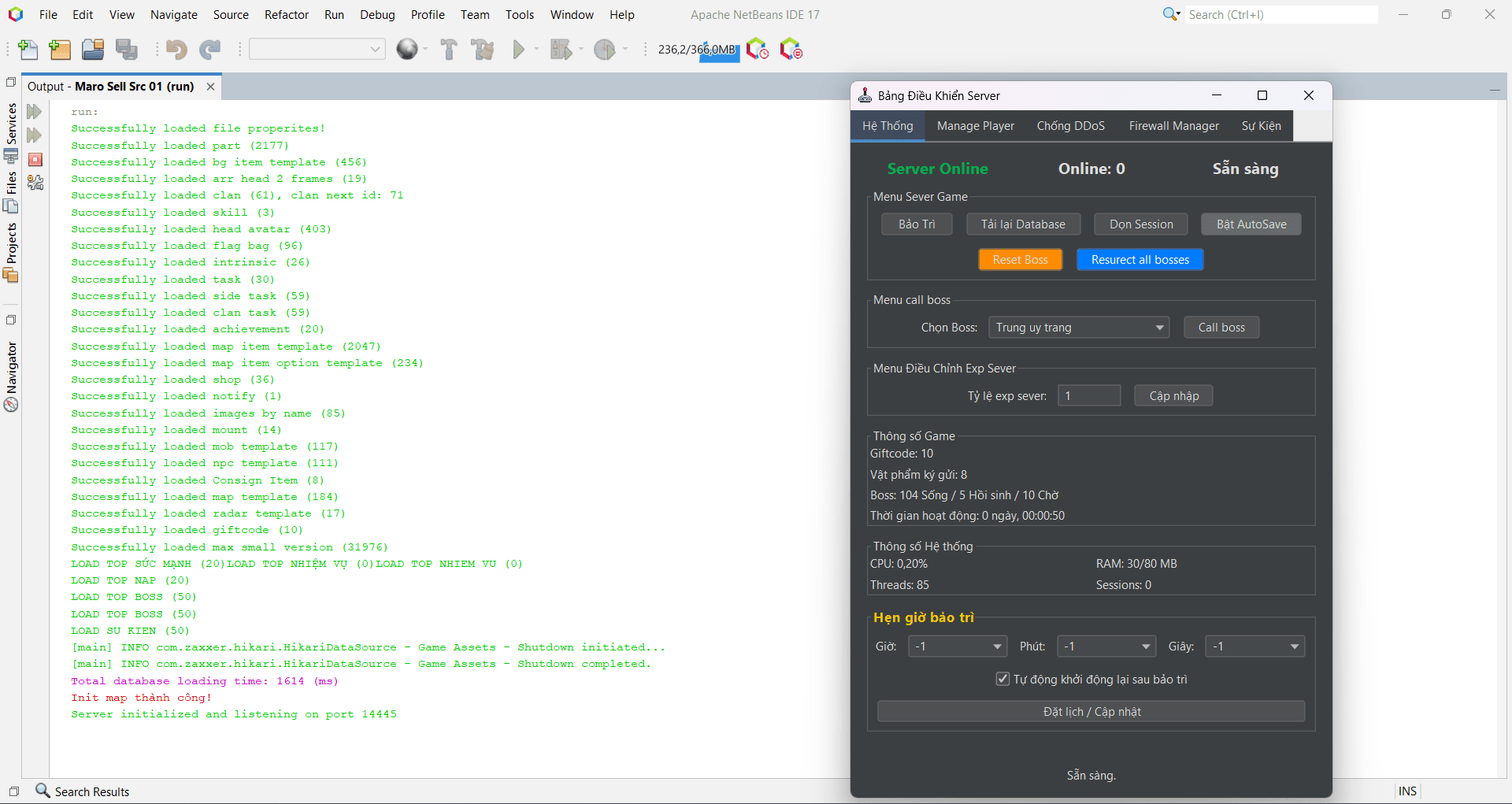Click the Bật AutoSave button
1512x804 pixels.
[x=1251, y=224]
